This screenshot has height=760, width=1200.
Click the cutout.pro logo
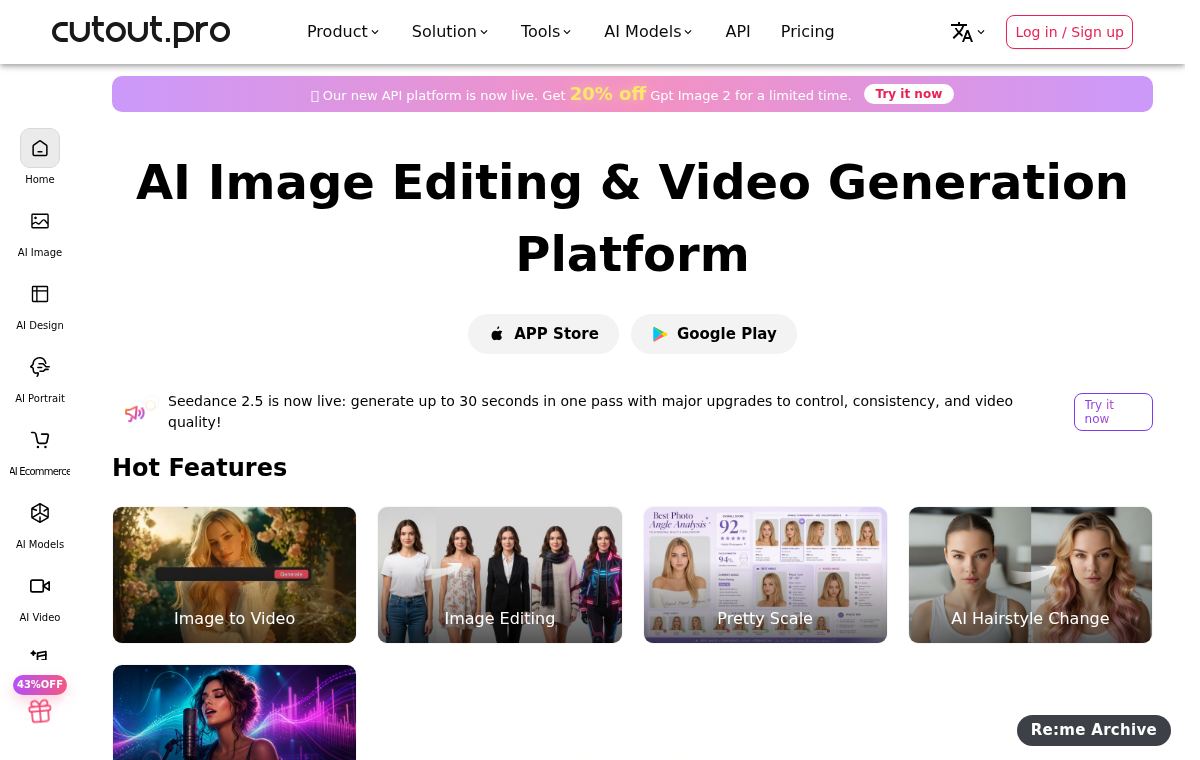(x=141, y=31)
